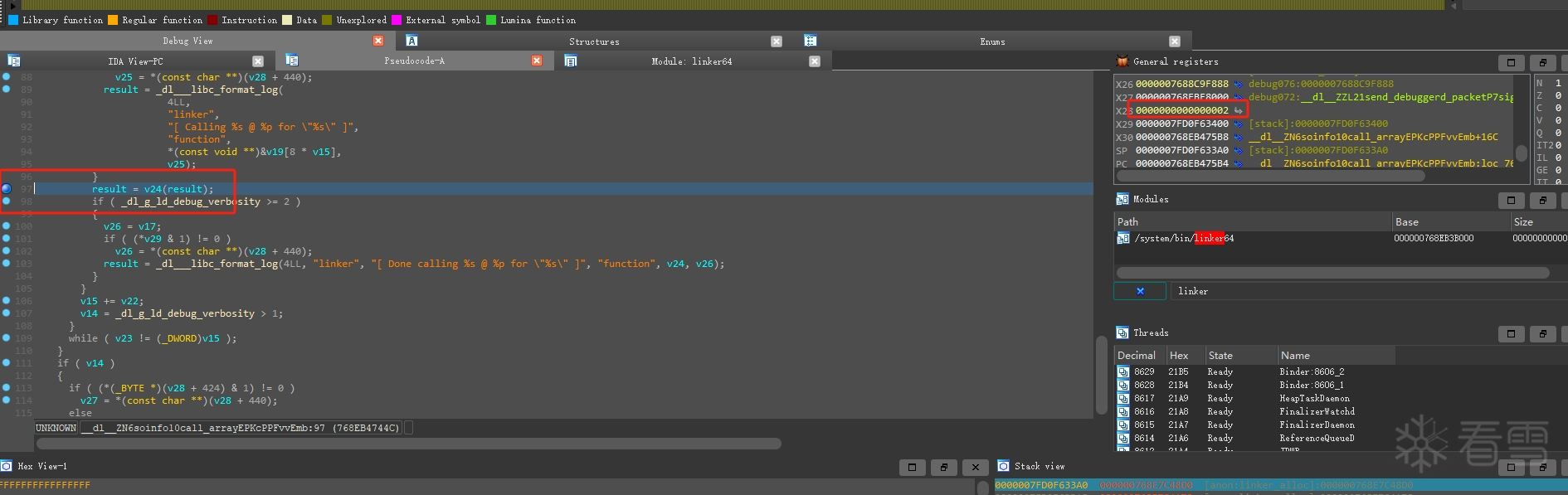Toggle the breakpoint dot on line 89

pyautogui.click(x=7, y=89)
